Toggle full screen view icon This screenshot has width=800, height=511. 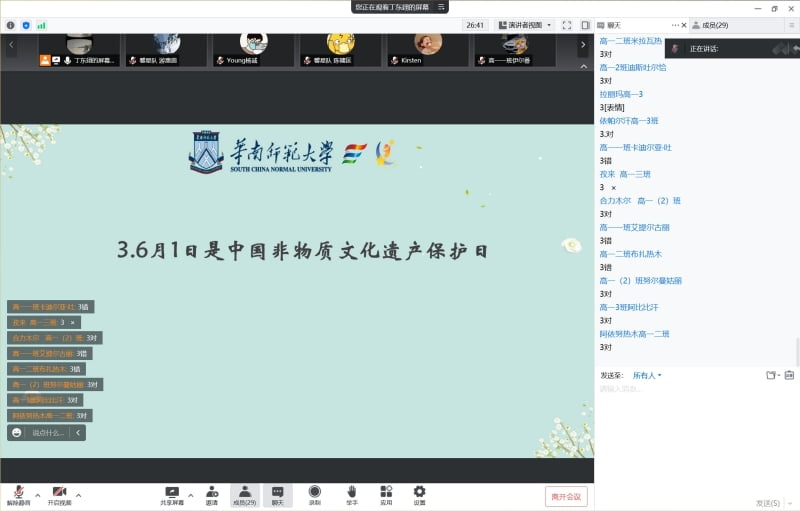coord(567,25)
